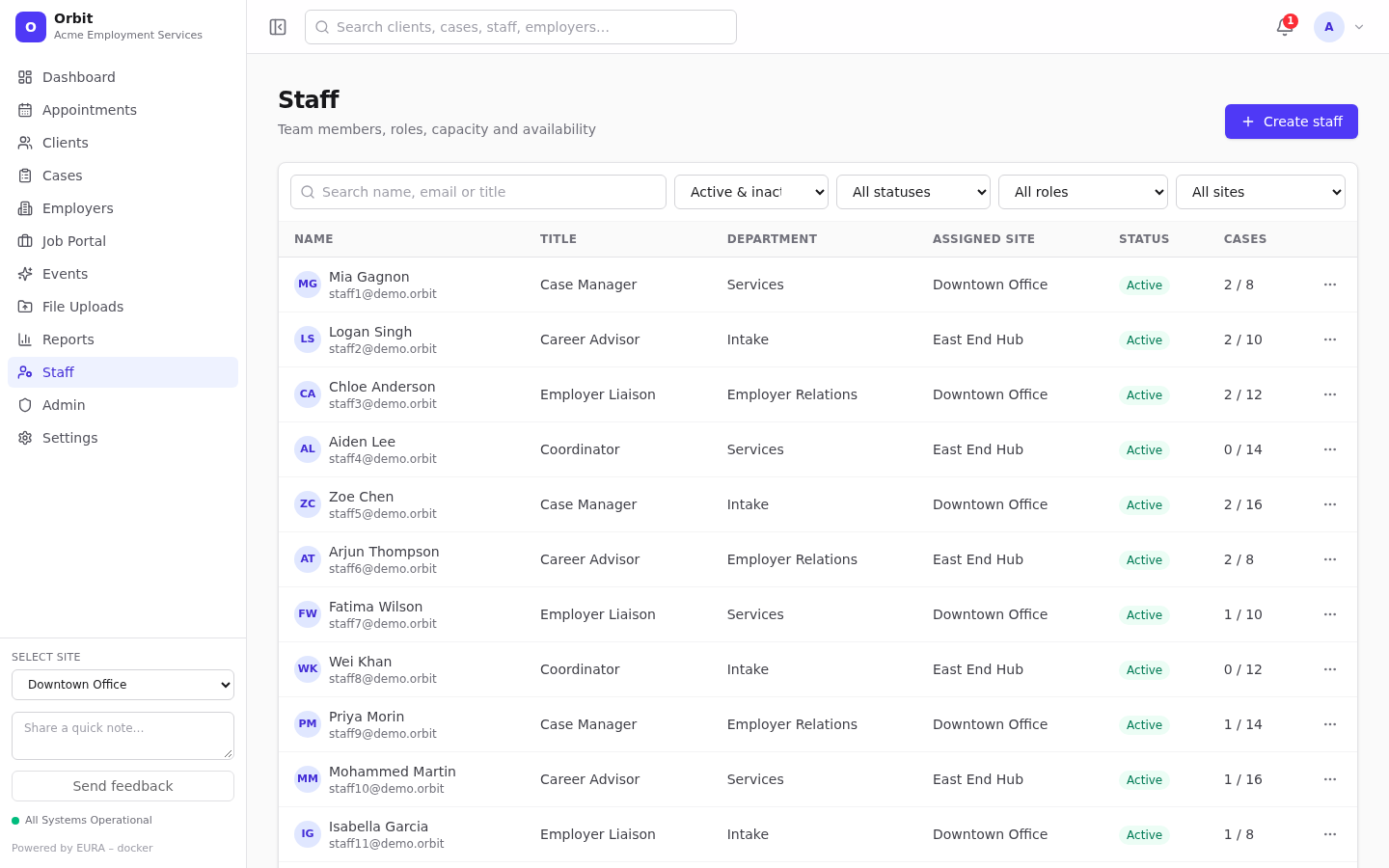Viewport: 1389px width, 868px height.
Task: Open the All roles dropdown
Action: pyautogui.click(x=1083, y=192)
